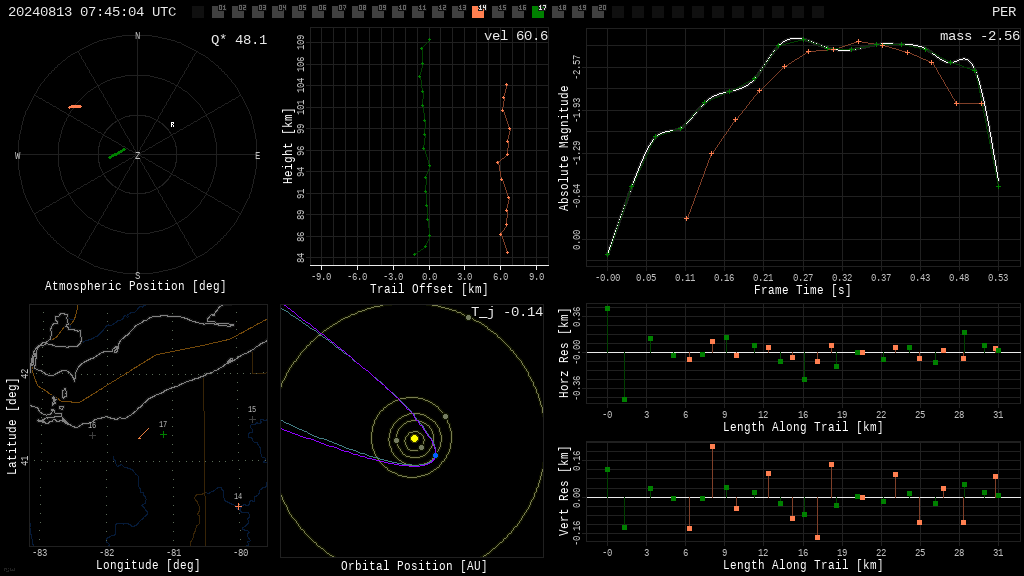The image size is (1024, 576).
Task: Click station 17 green cross on map
Action: click(163, 434)
